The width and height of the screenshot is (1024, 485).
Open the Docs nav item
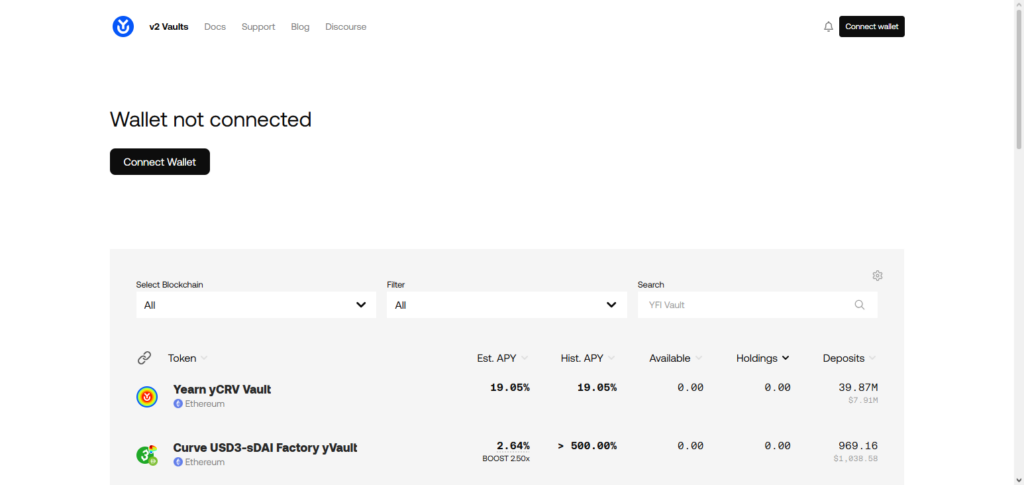(x=215, y=27)
